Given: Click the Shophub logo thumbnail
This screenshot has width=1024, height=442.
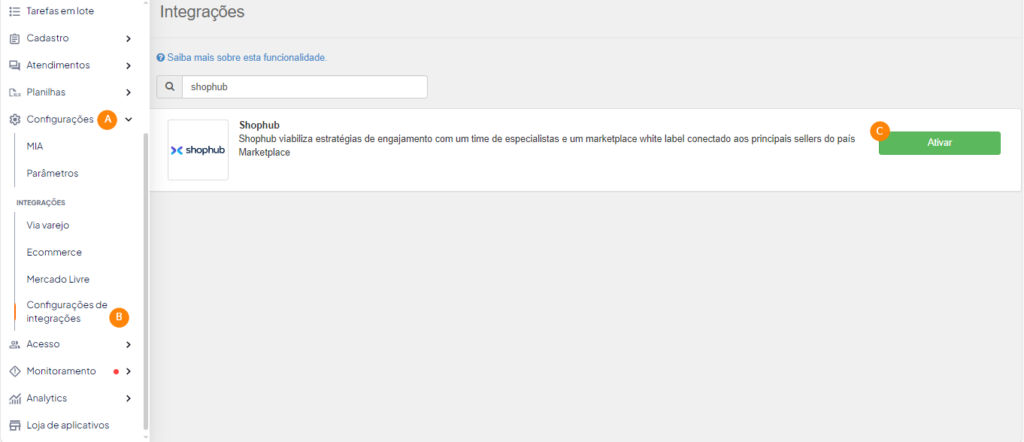Looking at the screenshot, I should (x=198, y=150).
